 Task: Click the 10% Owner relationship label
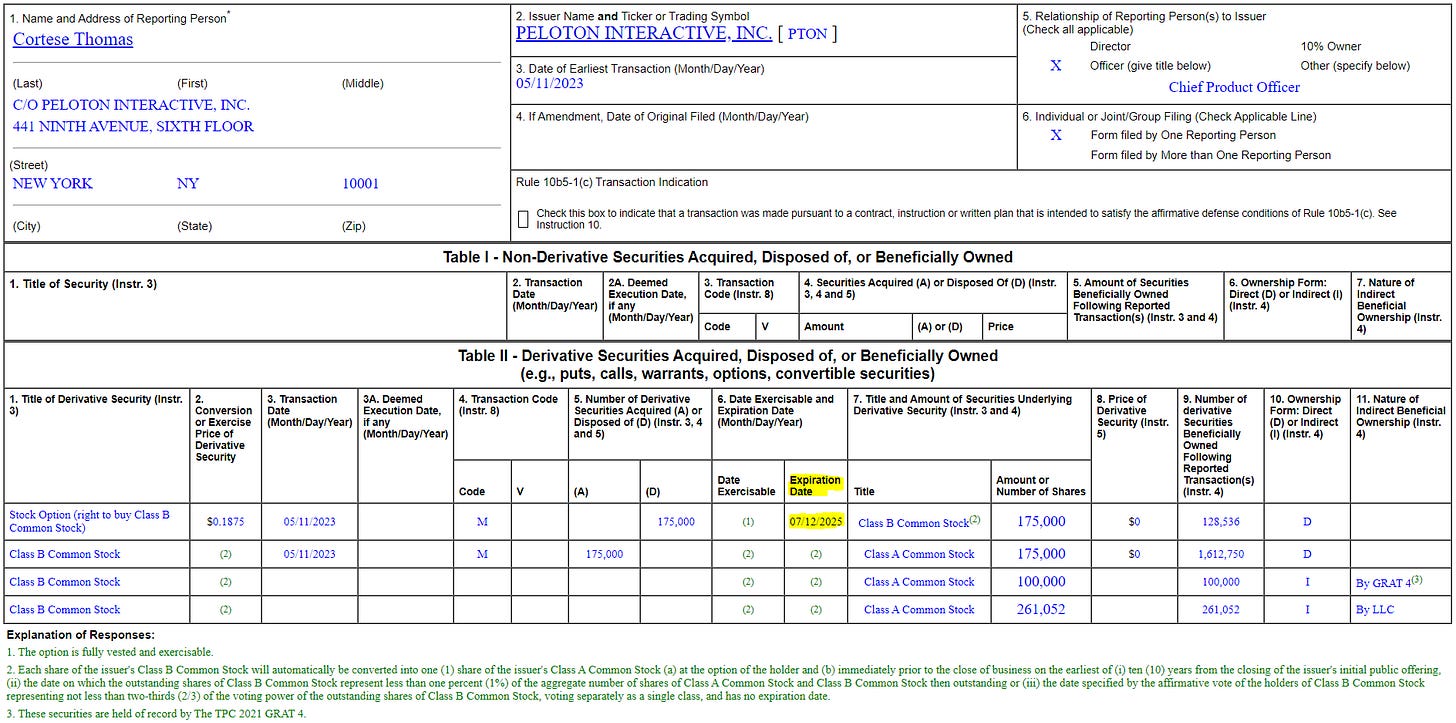pyautogui.click(x=1331, y=46)
